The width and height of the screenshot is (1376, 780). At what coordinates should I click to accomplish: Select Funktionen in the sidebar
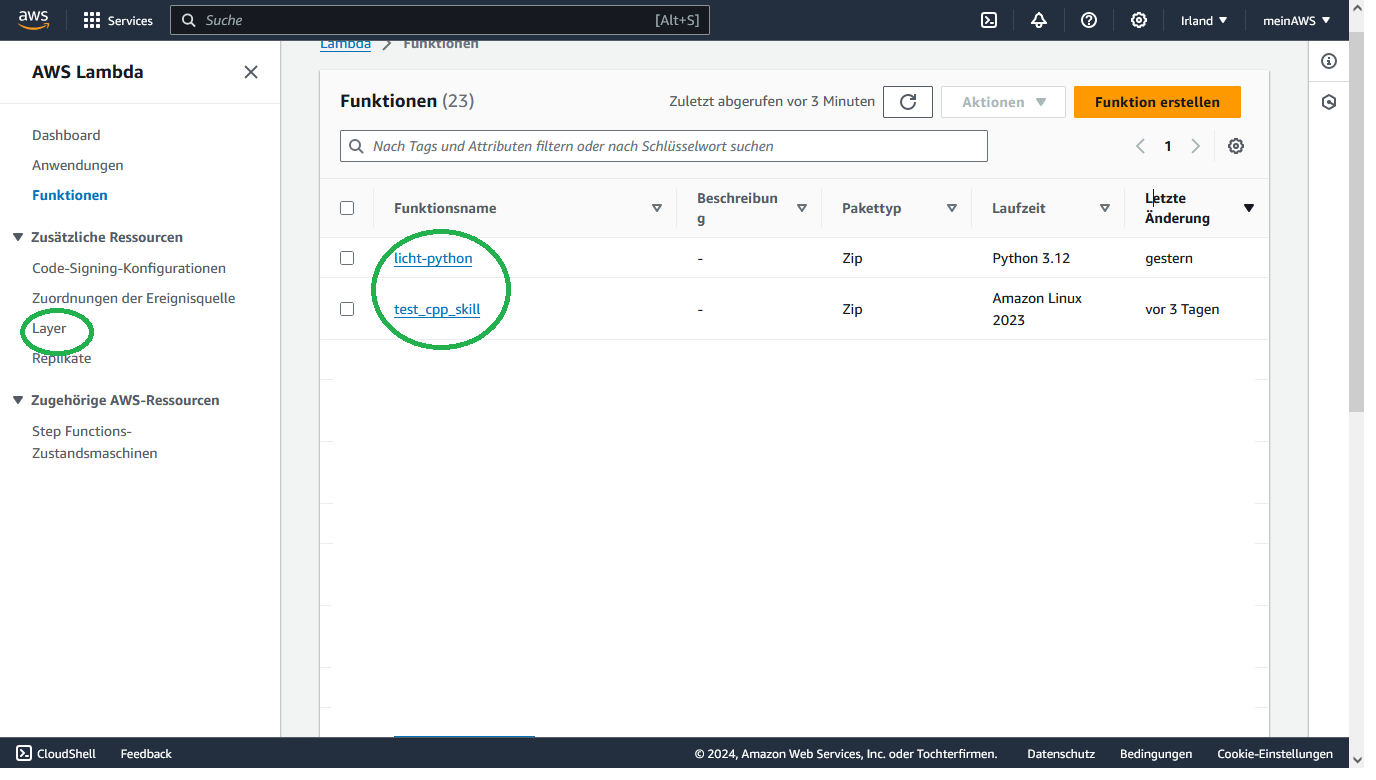coord(70,195)
